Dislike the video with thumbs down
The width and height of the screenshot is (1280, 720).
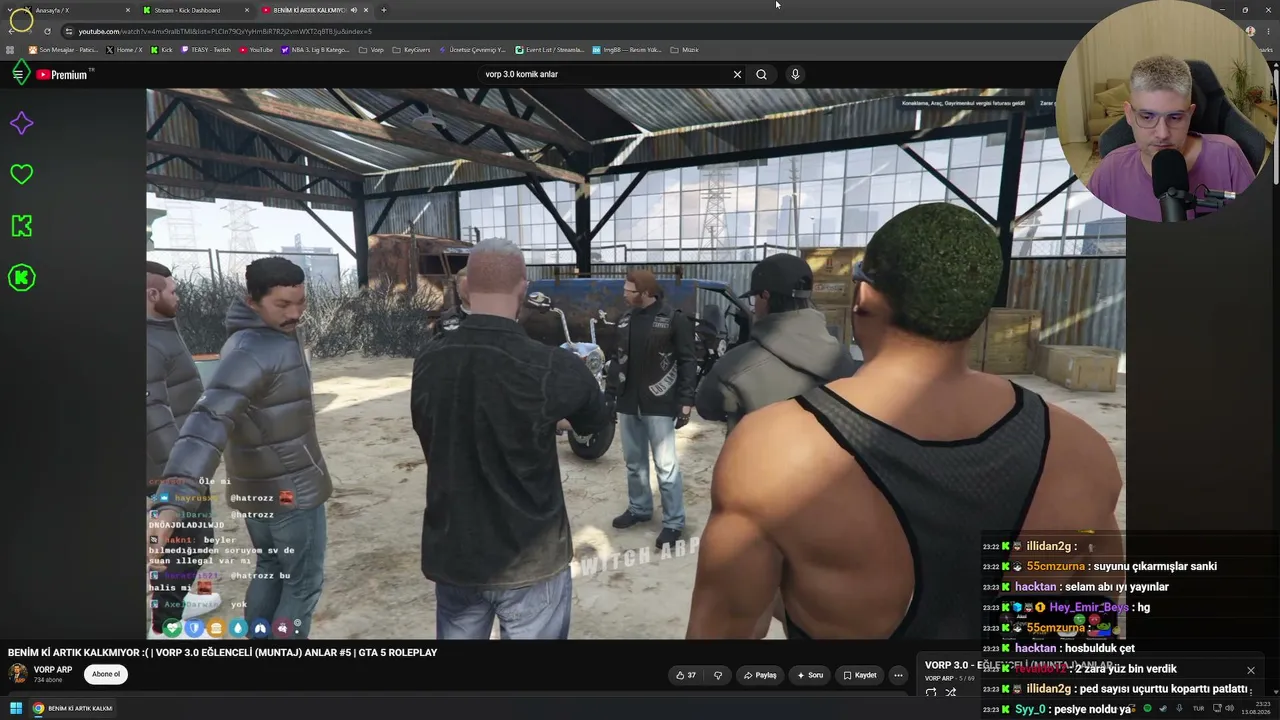[717, 675]
